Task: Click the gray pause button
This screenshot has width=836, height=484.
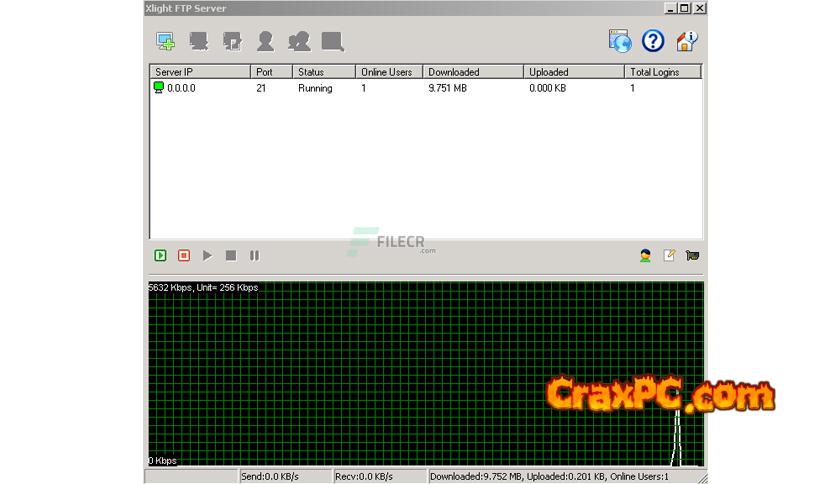Action: point(254,256)
